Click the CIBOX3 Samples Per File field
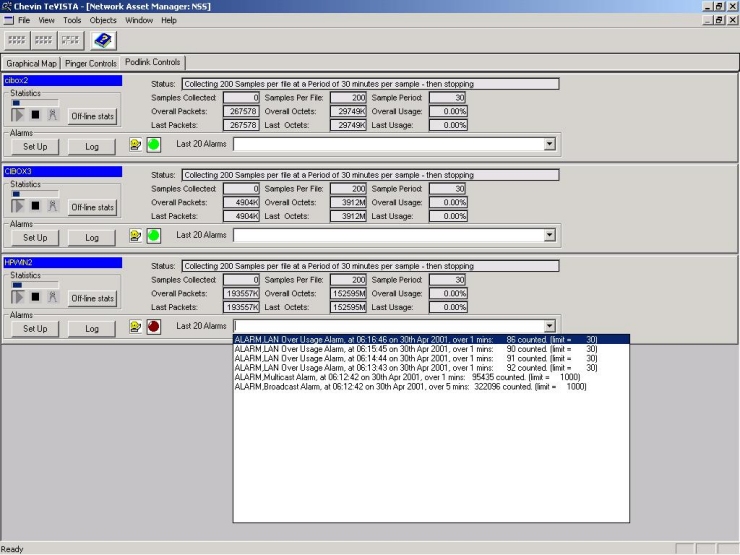Viewport: 740px width, 555px height. coord(348,189)
